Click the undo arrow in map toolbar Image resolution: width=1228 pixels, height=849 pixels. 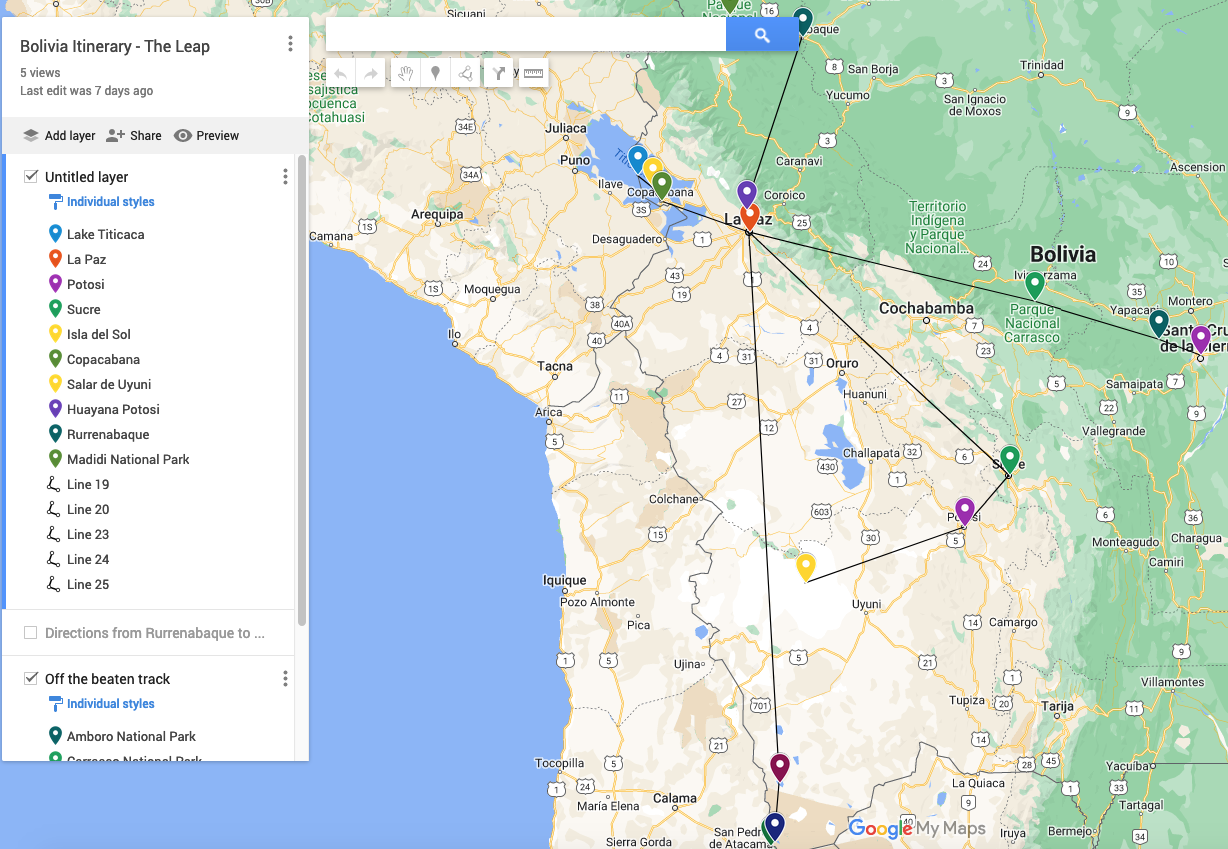(341, 73)
